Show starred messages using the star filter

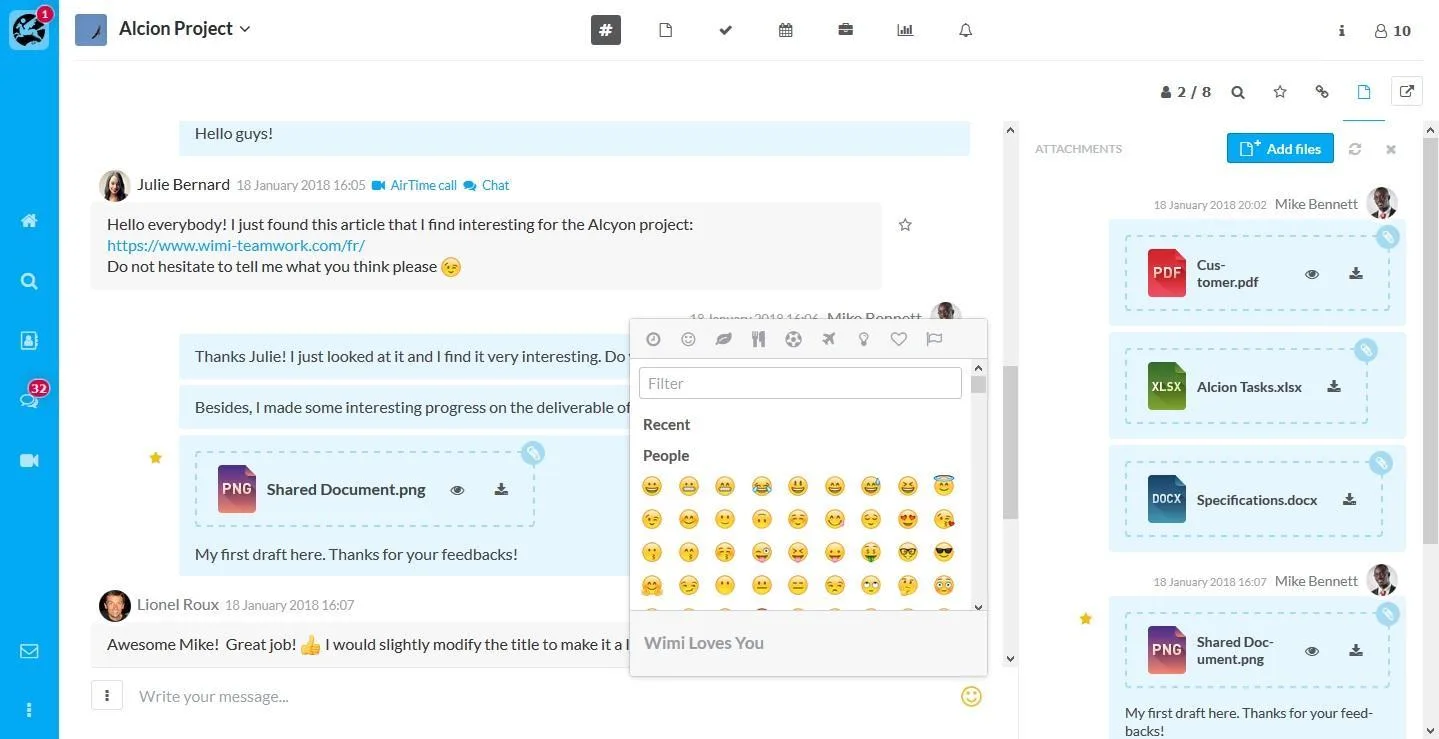(1280, 92)
